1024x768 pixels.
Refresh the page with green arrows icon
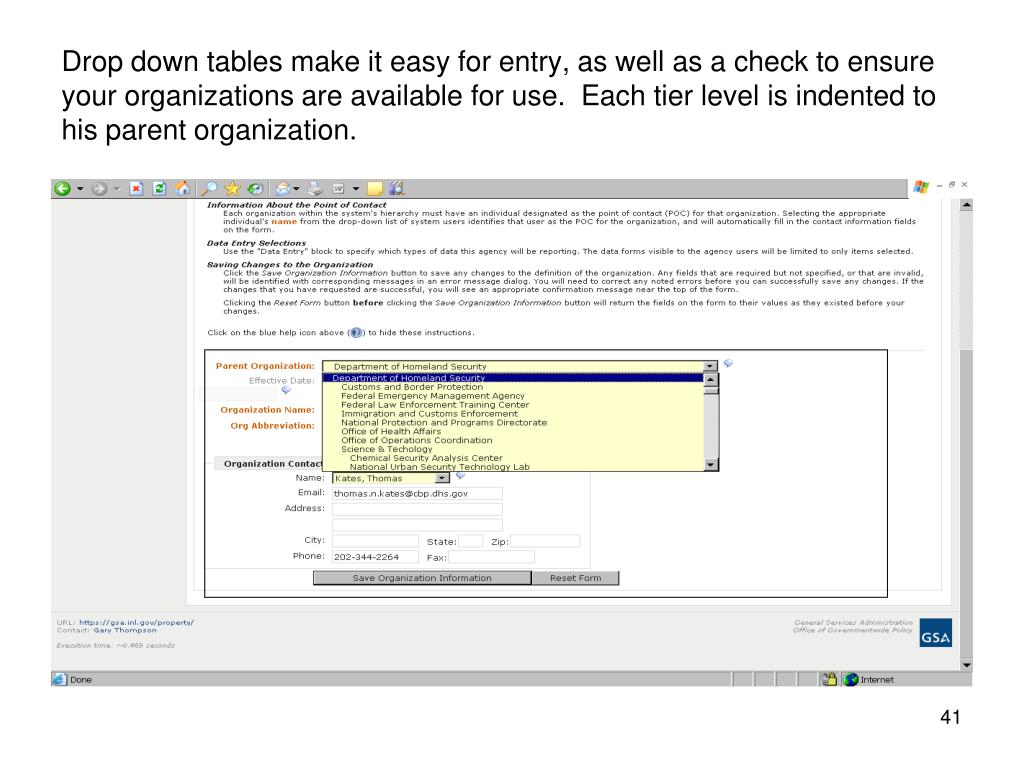159,189
